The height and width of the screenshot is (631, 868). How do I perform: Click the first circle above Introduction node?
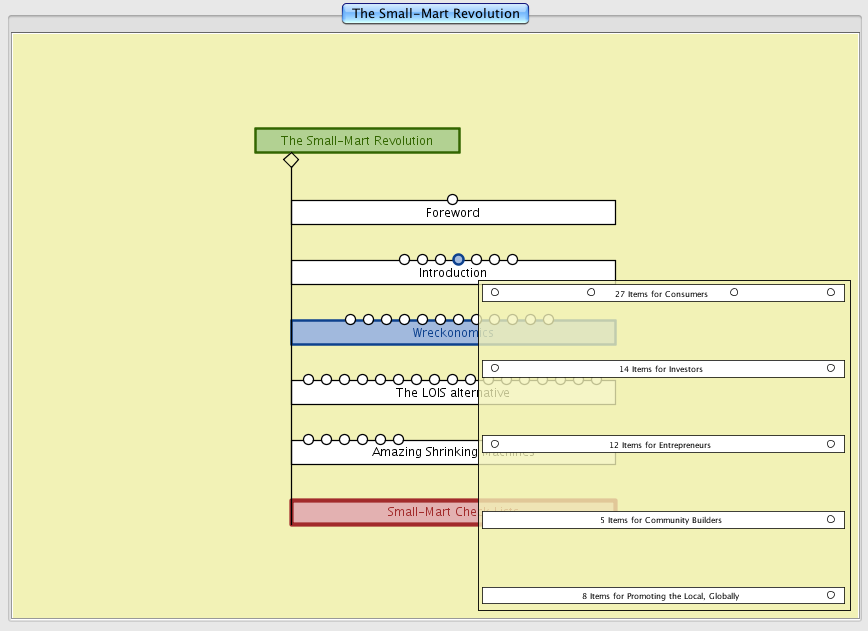(404, 260)
